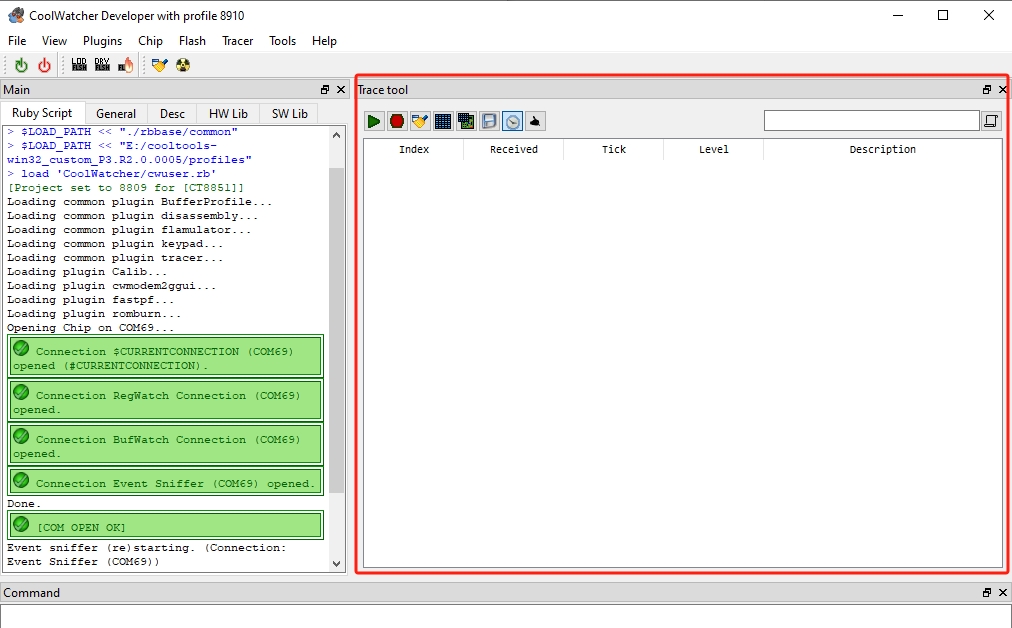
Task: Click the '[COM OPEN OK]' message
Action: [x=165, y=525]
